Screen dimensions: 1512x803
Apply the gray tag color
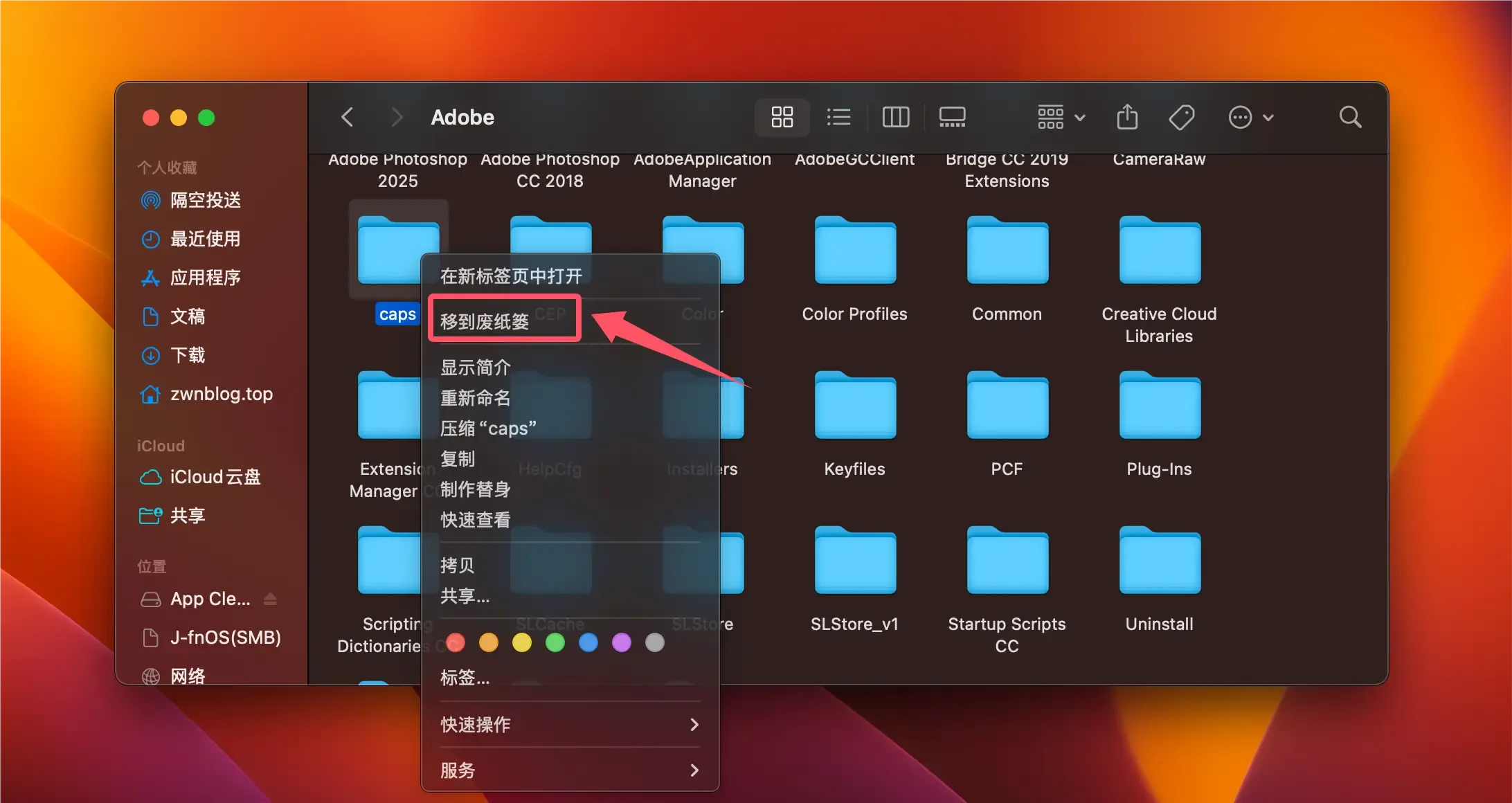pos(655,642)
